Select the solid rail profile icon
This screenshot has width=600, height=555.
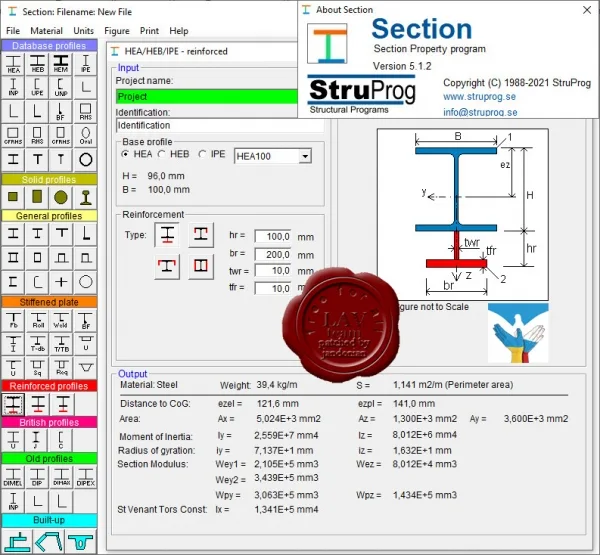coord(85,197)
